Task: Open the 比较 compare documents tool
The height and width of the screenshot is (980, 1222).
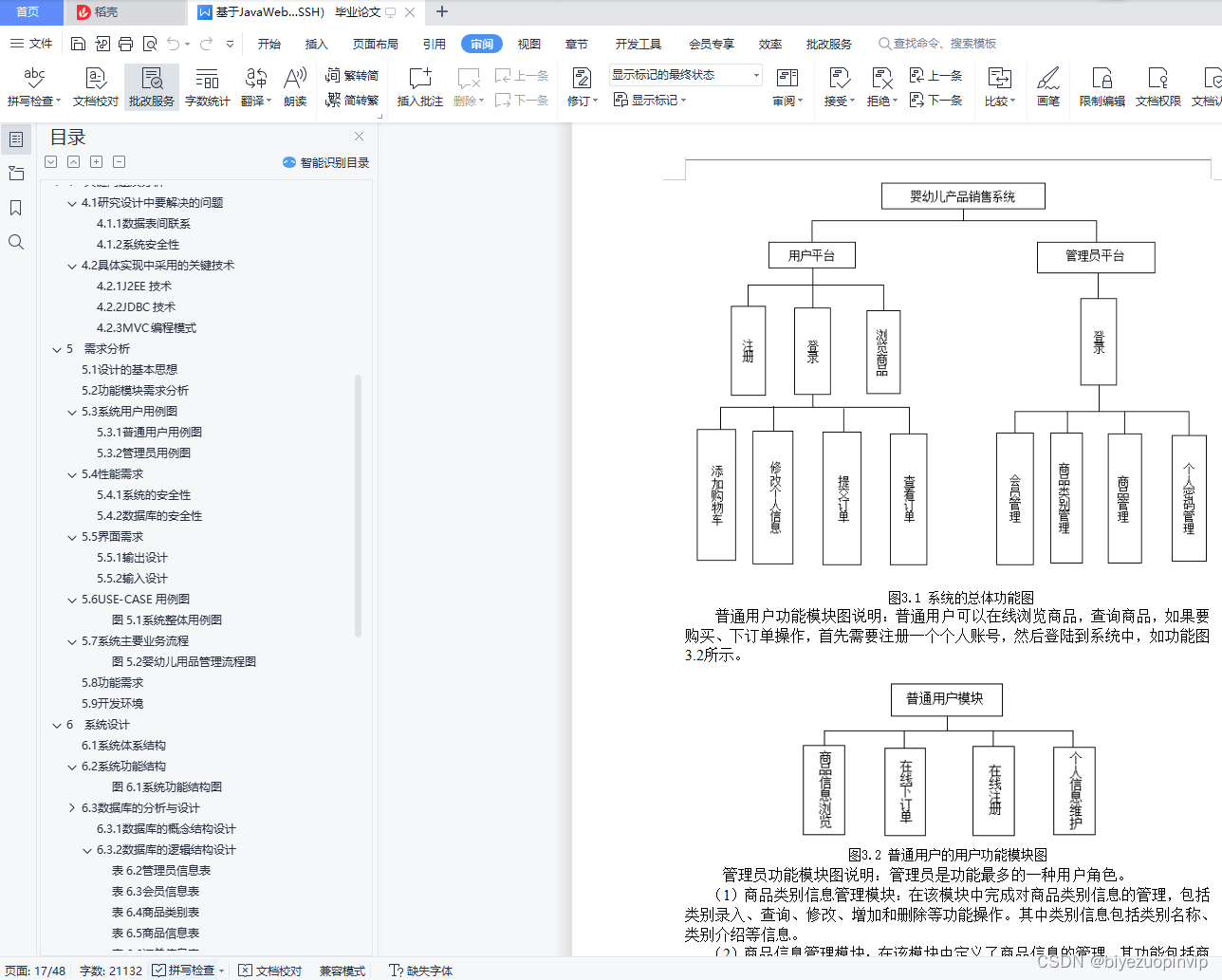Action: [1000, 86]
